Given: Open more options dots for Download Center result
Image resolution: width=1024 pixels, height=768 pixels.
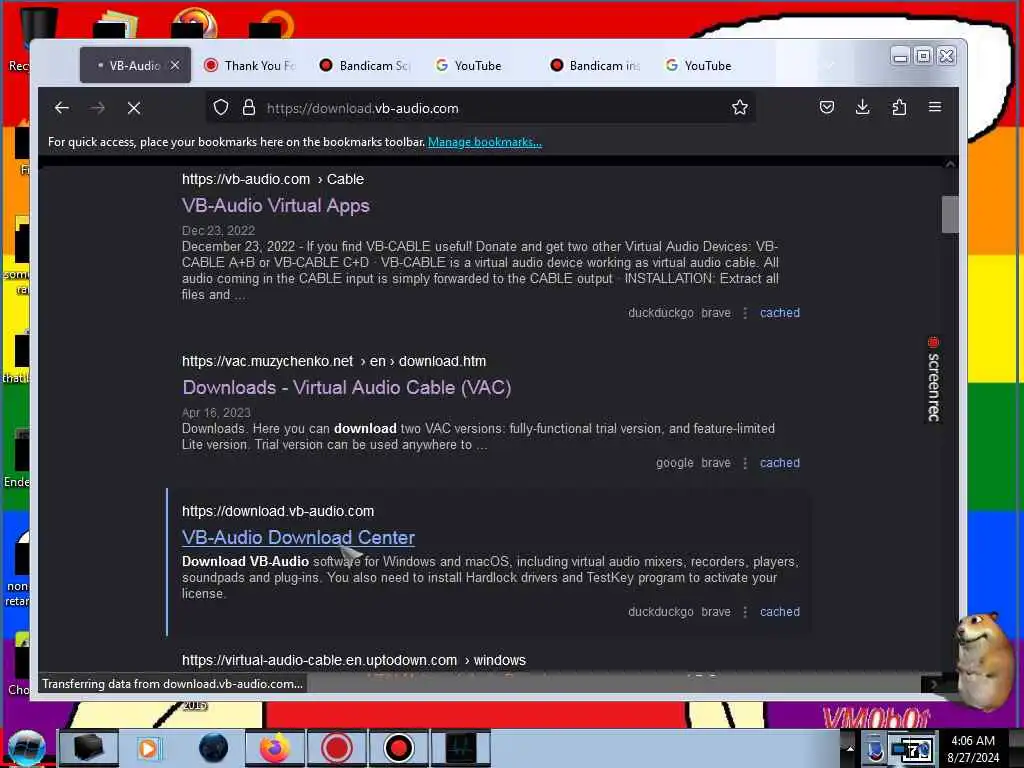Looking at the screenshot, I should point(745,612).
